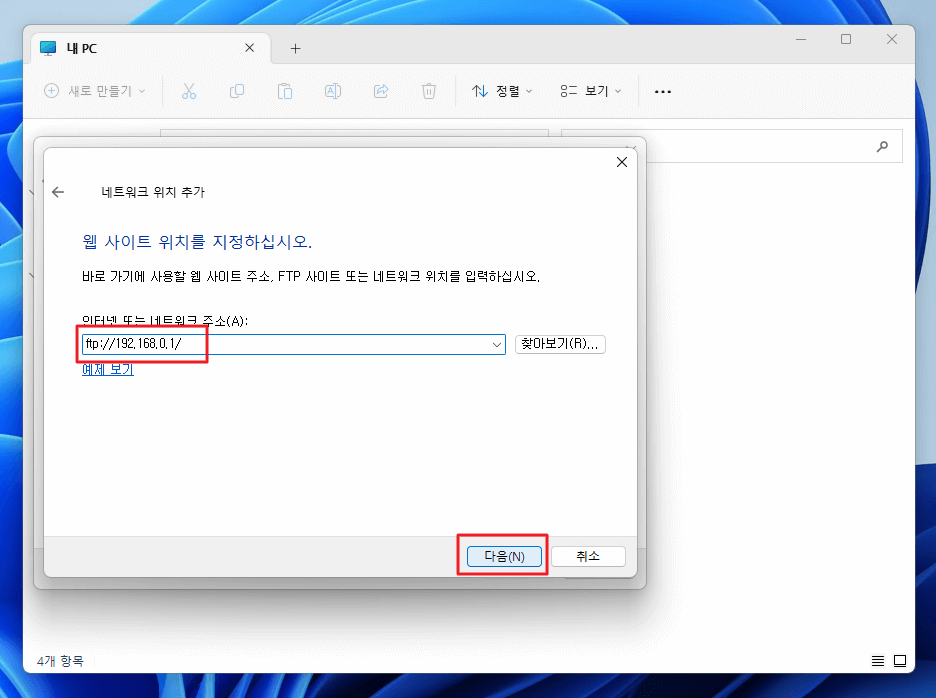The width and height of the screenshot is (936, 698).
Task: Select the Rename icon in the toolbar
Action: [x=333, y=91]
